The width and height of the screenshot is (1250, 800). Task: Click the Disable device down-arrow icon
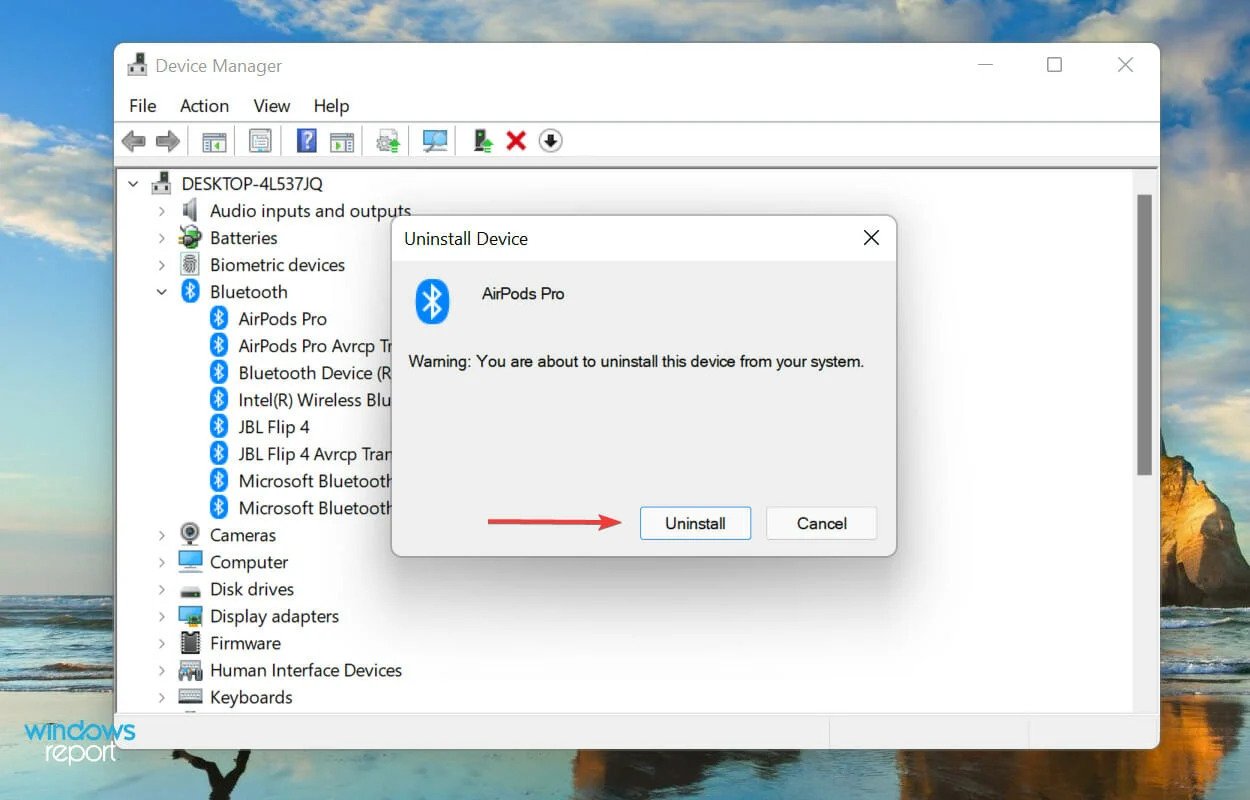(550, 141)
